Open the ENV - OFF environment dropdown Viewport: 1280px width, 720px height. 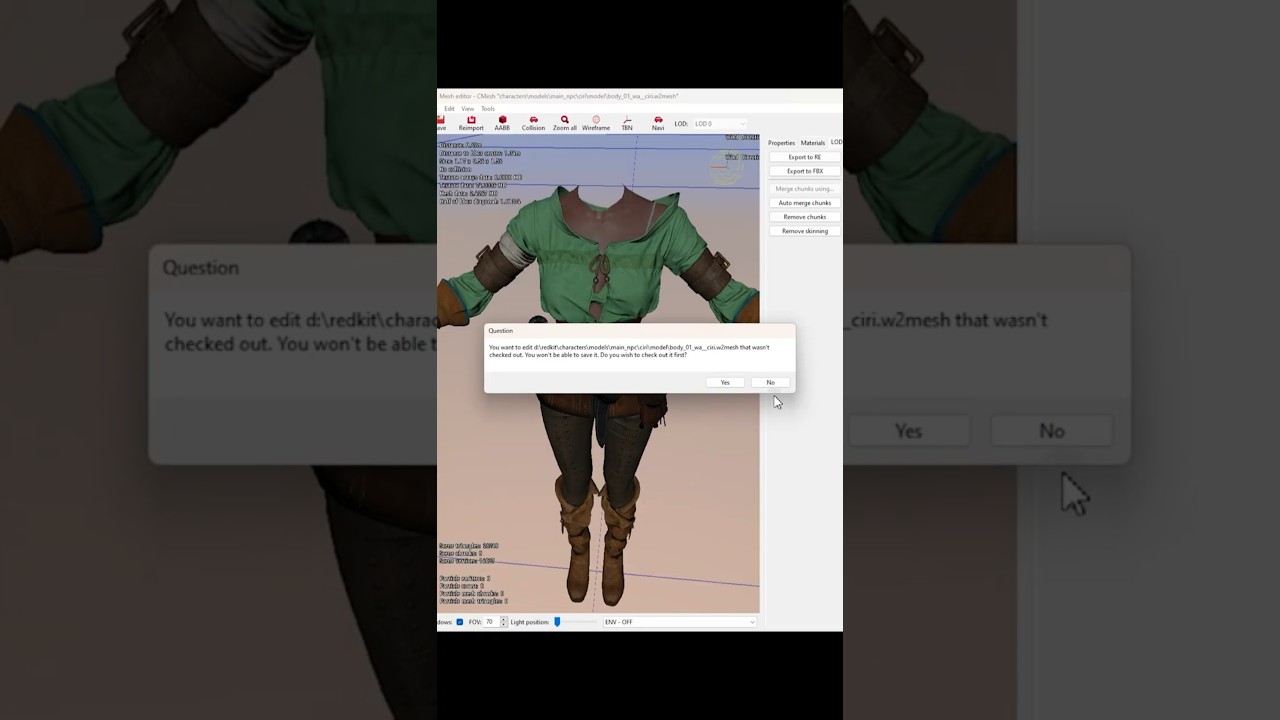coord(679,622)
